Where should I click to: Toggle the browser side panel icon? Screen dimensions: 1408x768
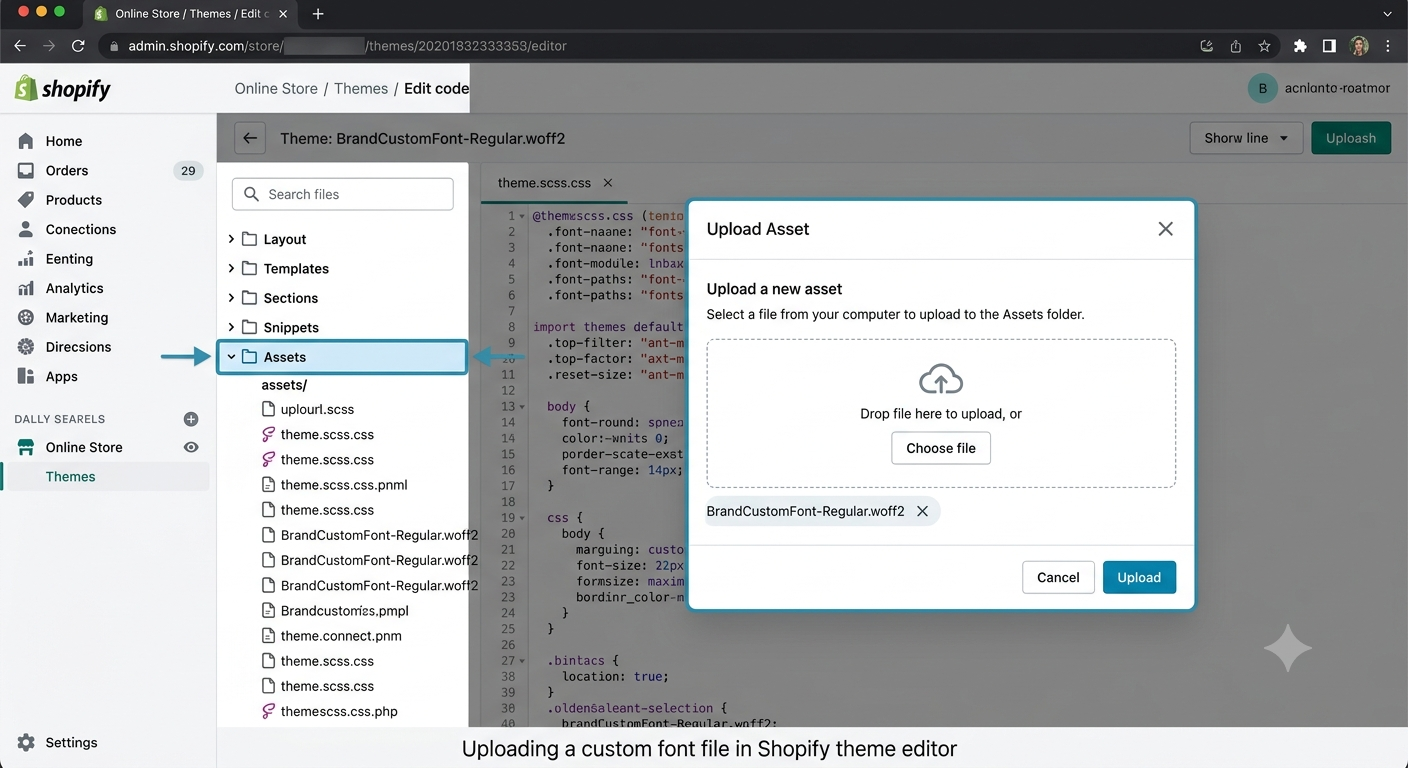tap(1329, 46)
